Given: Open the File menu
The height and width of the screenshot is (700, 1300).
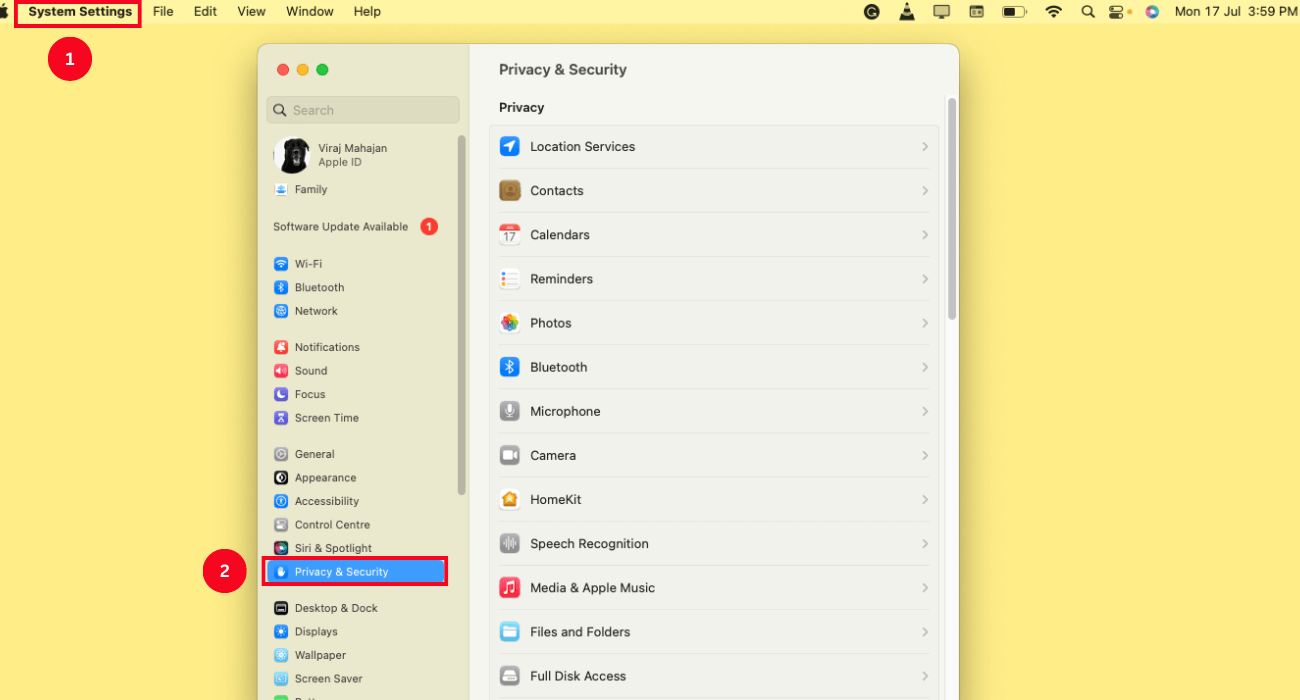Looking at the screenshot, I should 163,12.
